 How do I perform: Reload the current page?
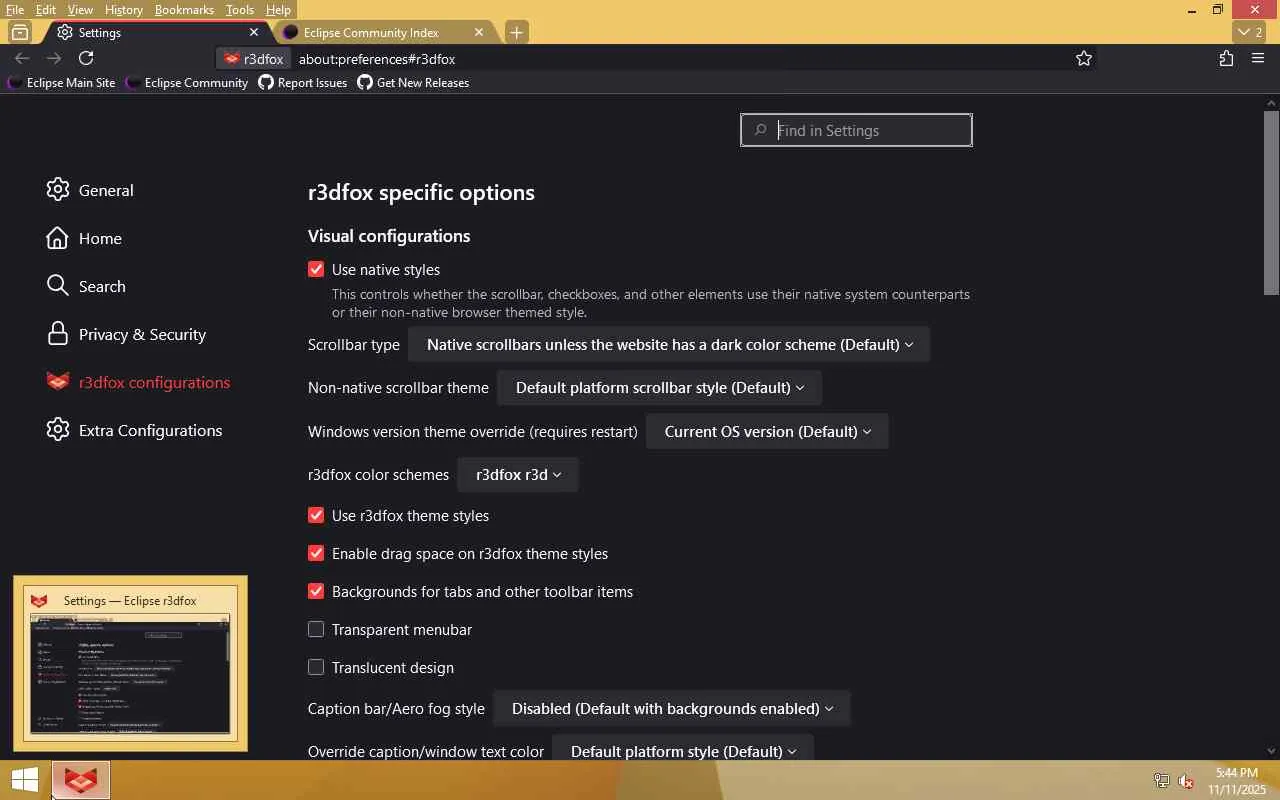86,59
